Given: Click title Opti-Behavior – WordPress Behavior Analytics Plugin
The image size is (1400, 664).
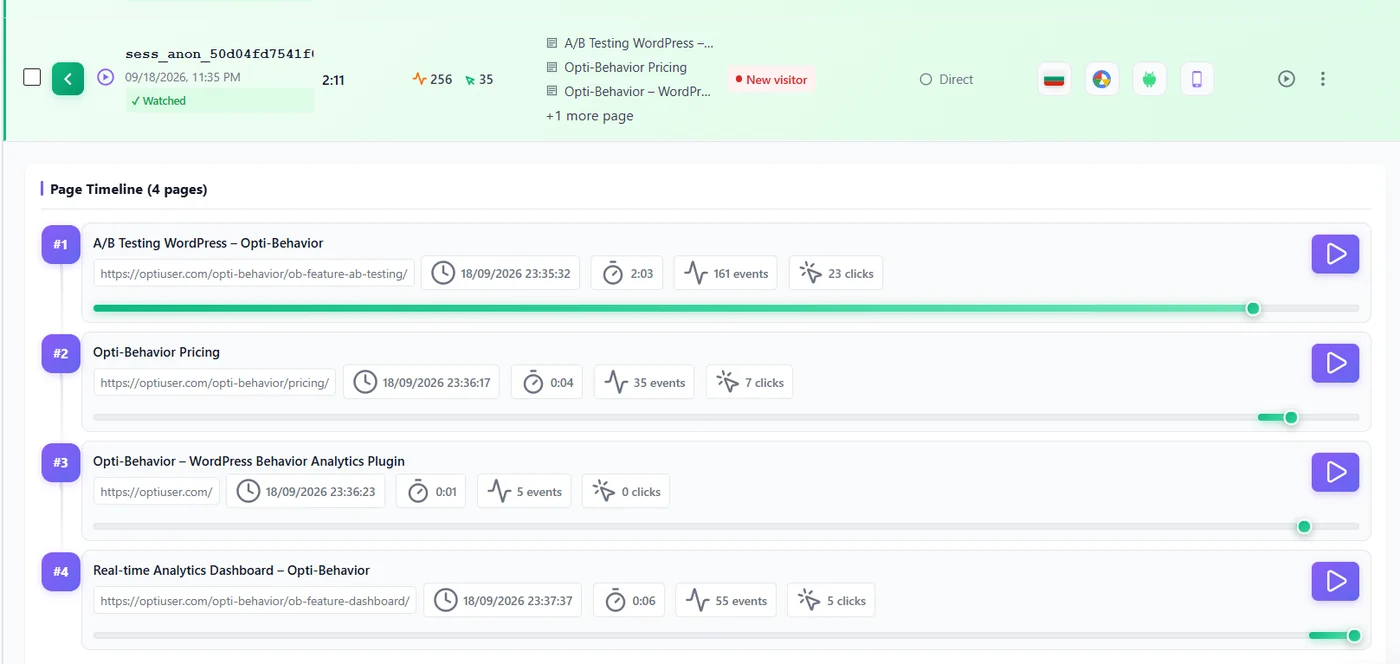Looking at the screenshot, I should [249, 461].
